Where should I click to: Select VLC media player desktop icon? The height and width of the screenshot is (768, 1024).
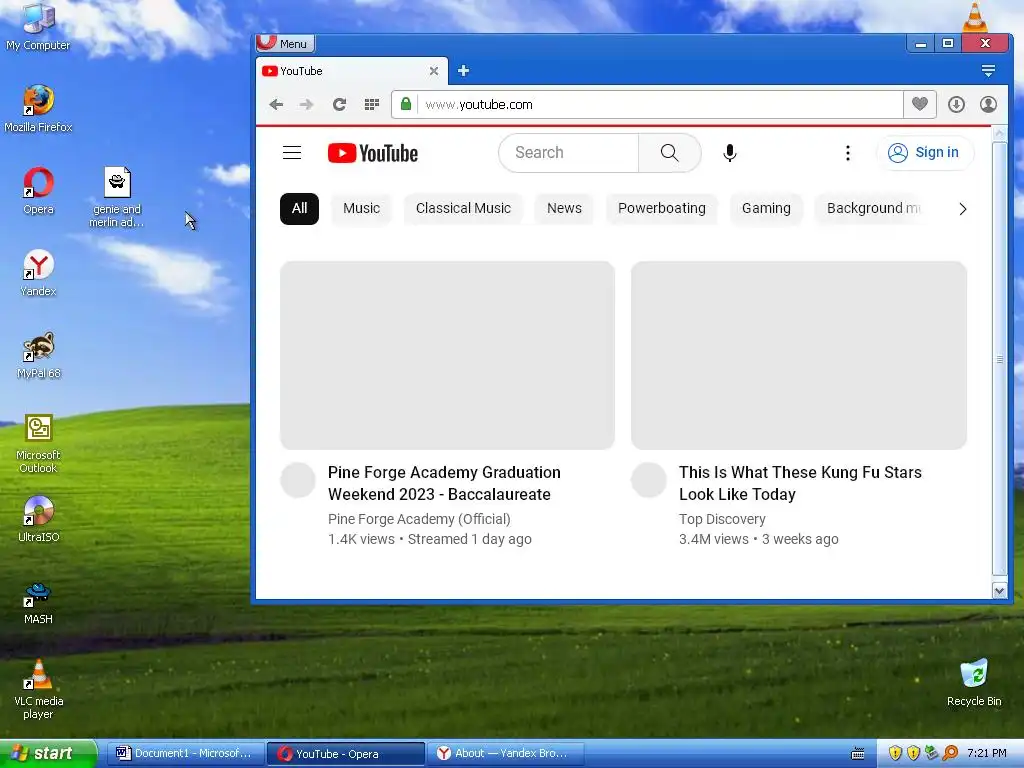[38, 690]
